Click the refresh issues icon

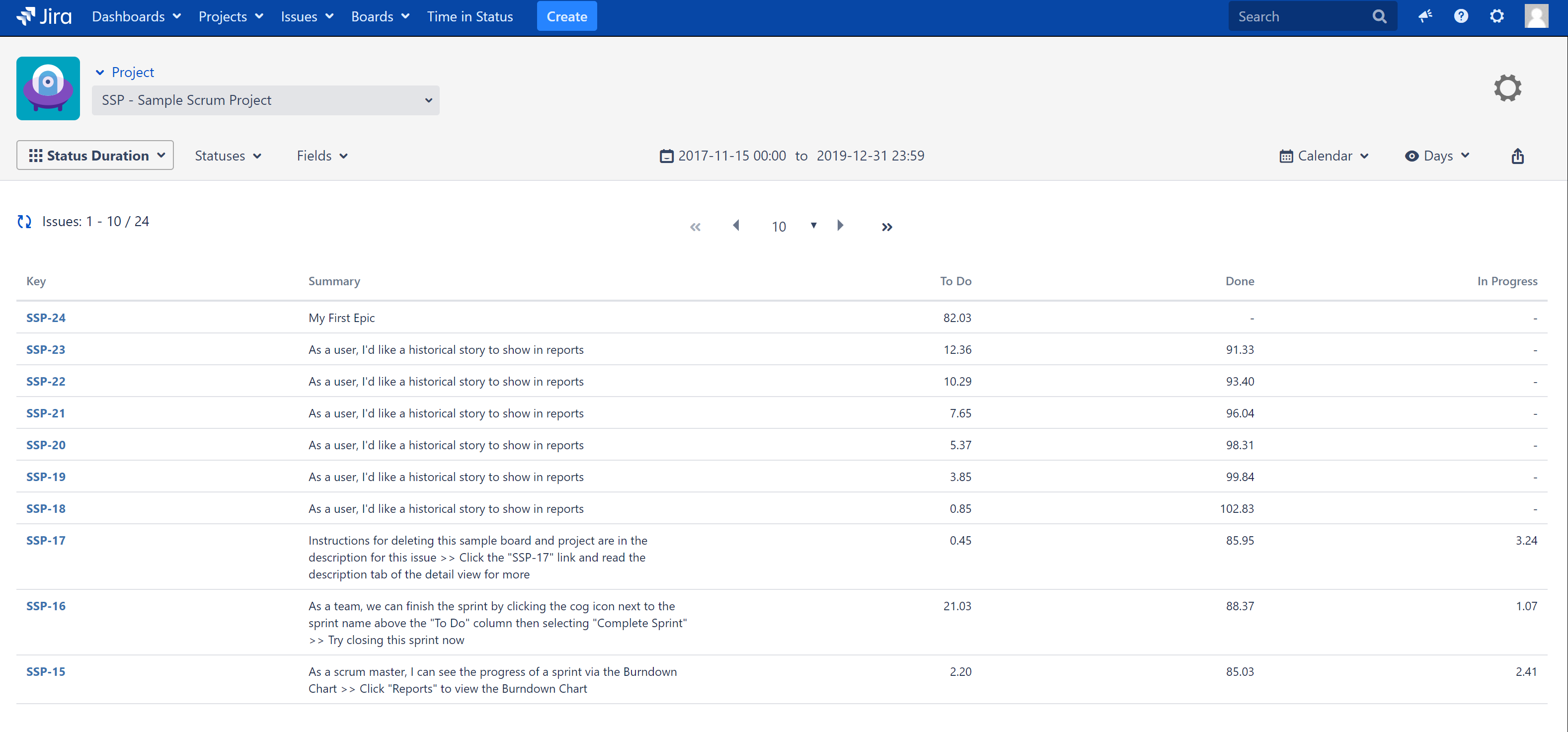coord(24,222)
